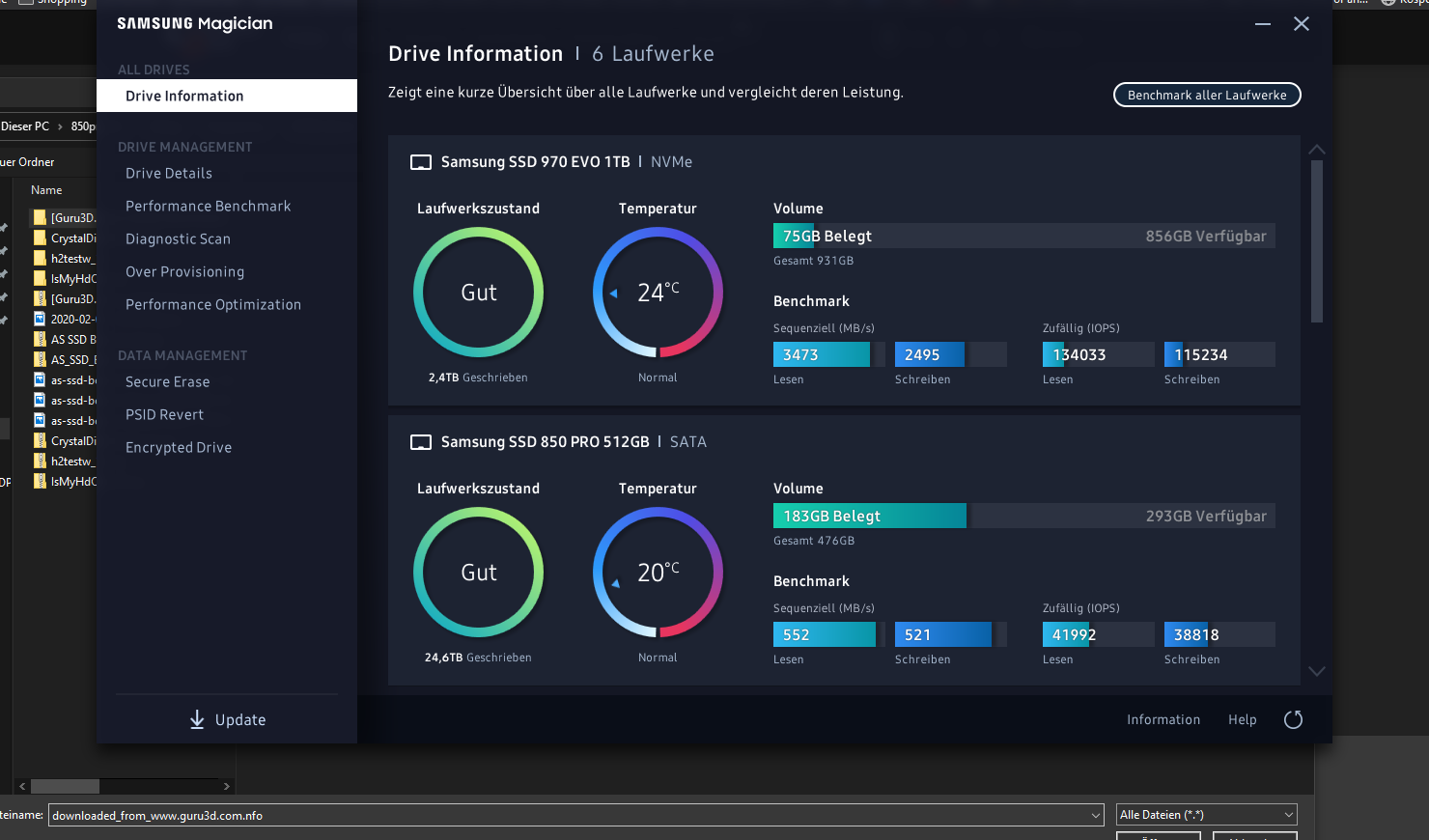Select the last IsMyHdC folder in Explorer
The width and height of the screenshot is (1429, 840).
click(x=64, y=481)
